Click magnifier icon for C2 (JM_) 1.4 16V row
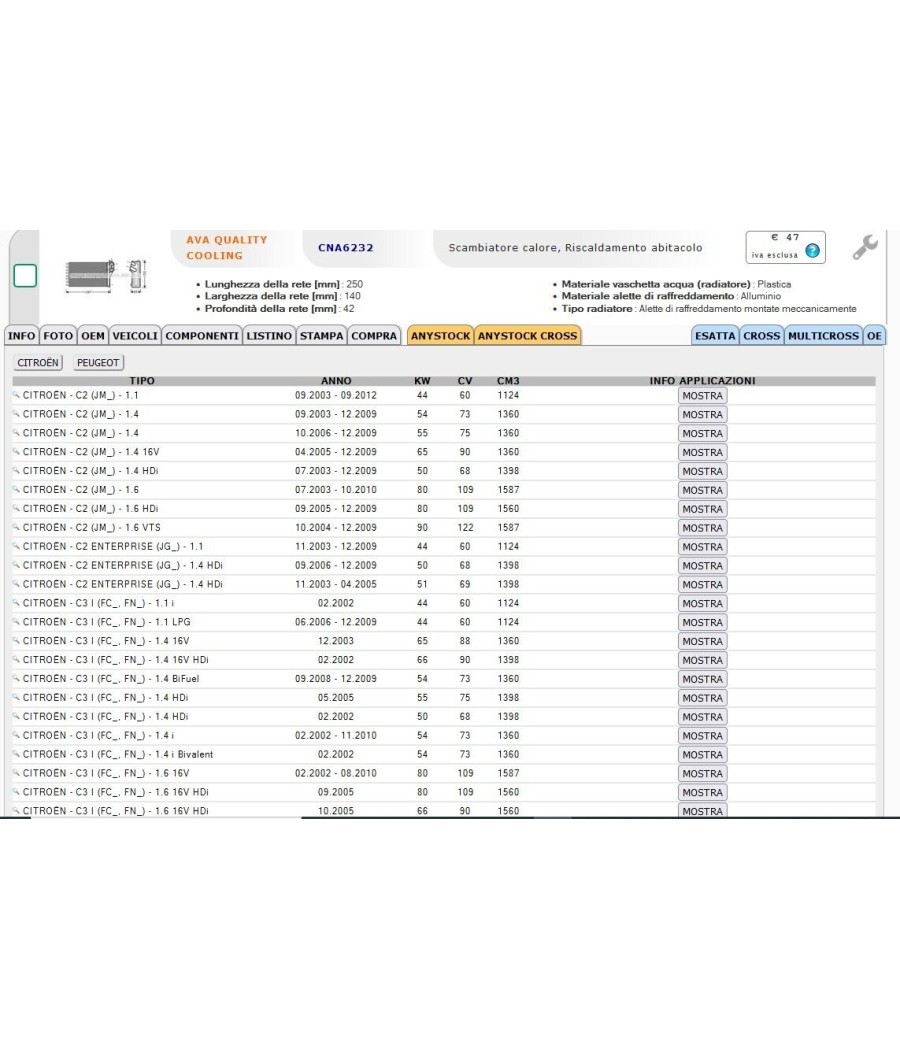Image resolution: width=900 pixels, height=1050 pixels. point(16,451)
